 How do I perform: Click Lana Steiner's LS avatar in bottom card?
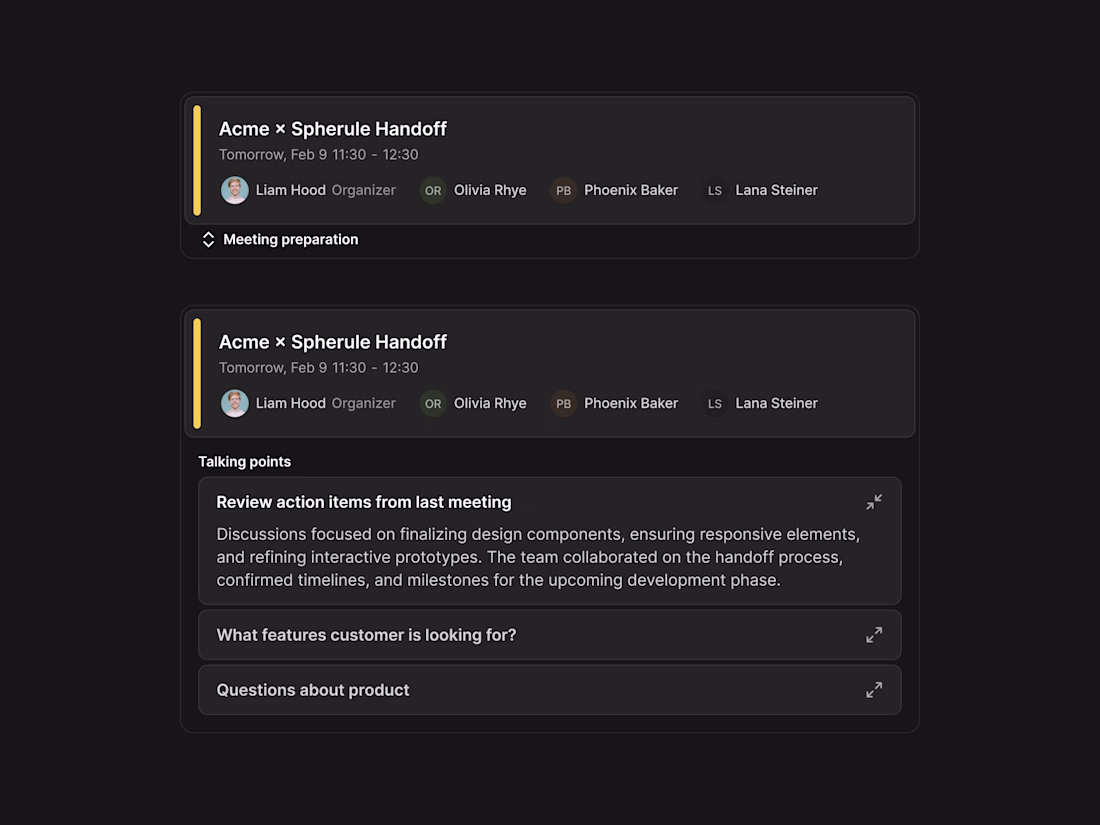point(715,403)
